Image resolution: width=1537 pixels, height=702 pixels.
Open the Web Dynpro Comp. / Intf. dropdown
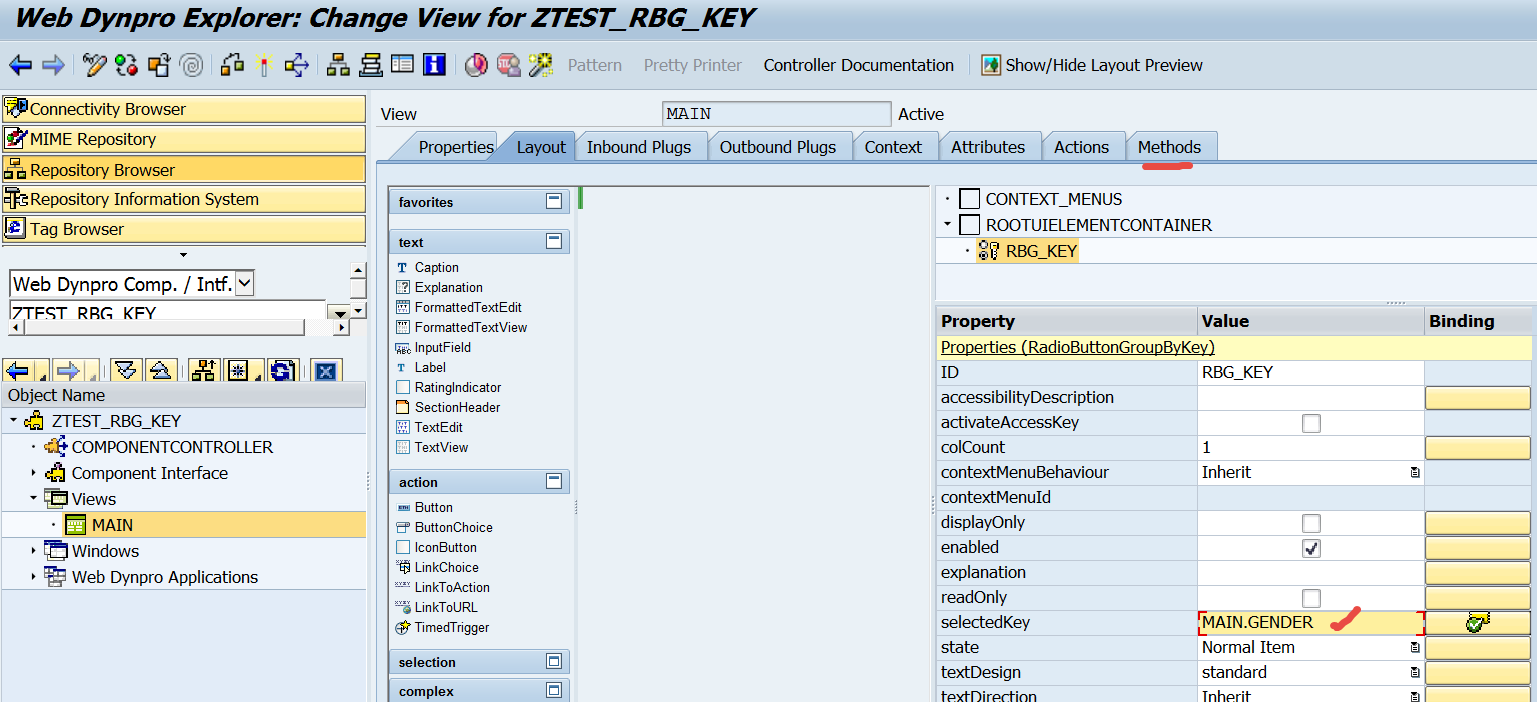tap(244, 284)
